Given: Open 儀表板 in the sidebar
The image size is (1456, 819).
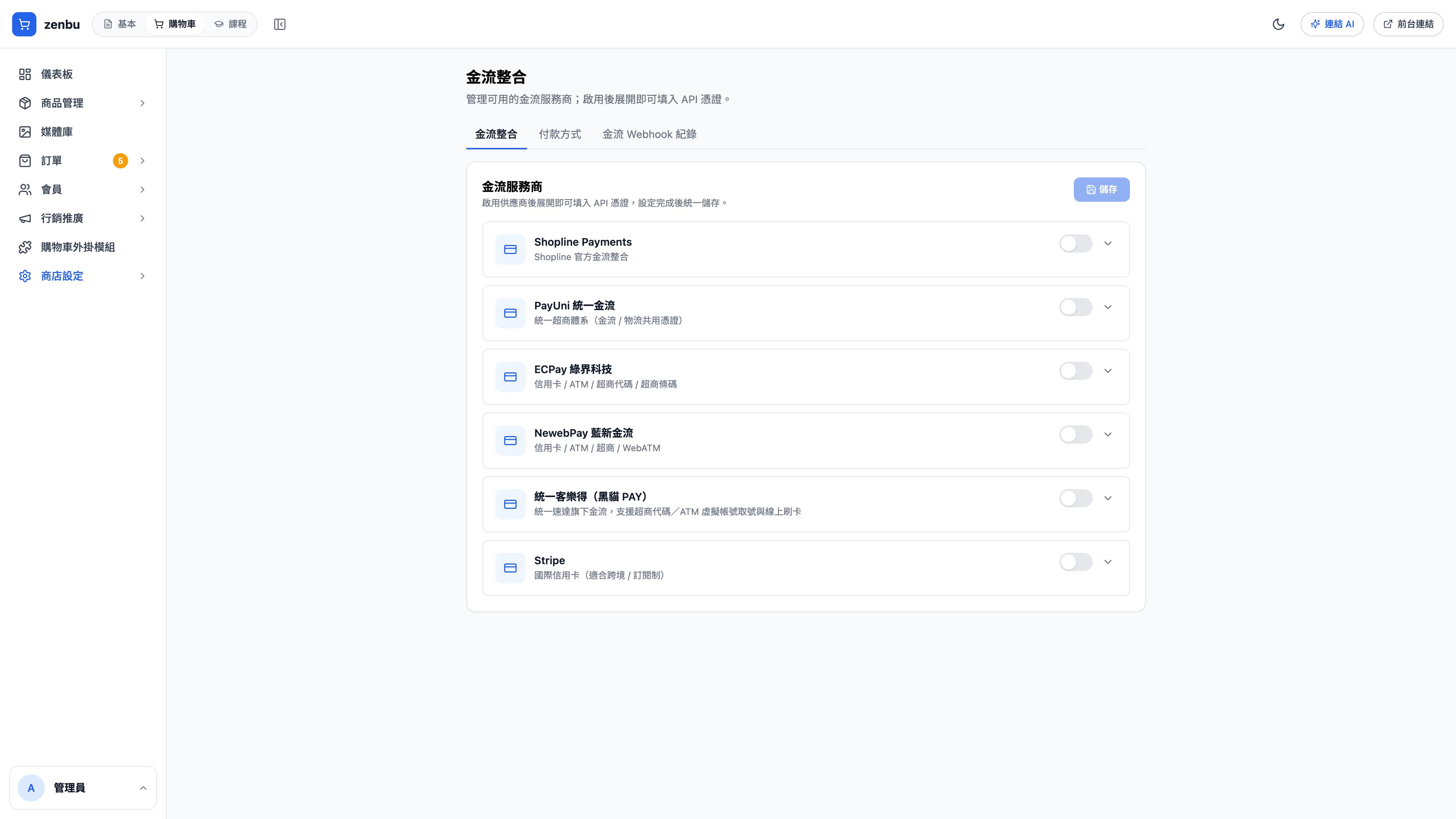Looking at the screenshot, I should point(83,74).
